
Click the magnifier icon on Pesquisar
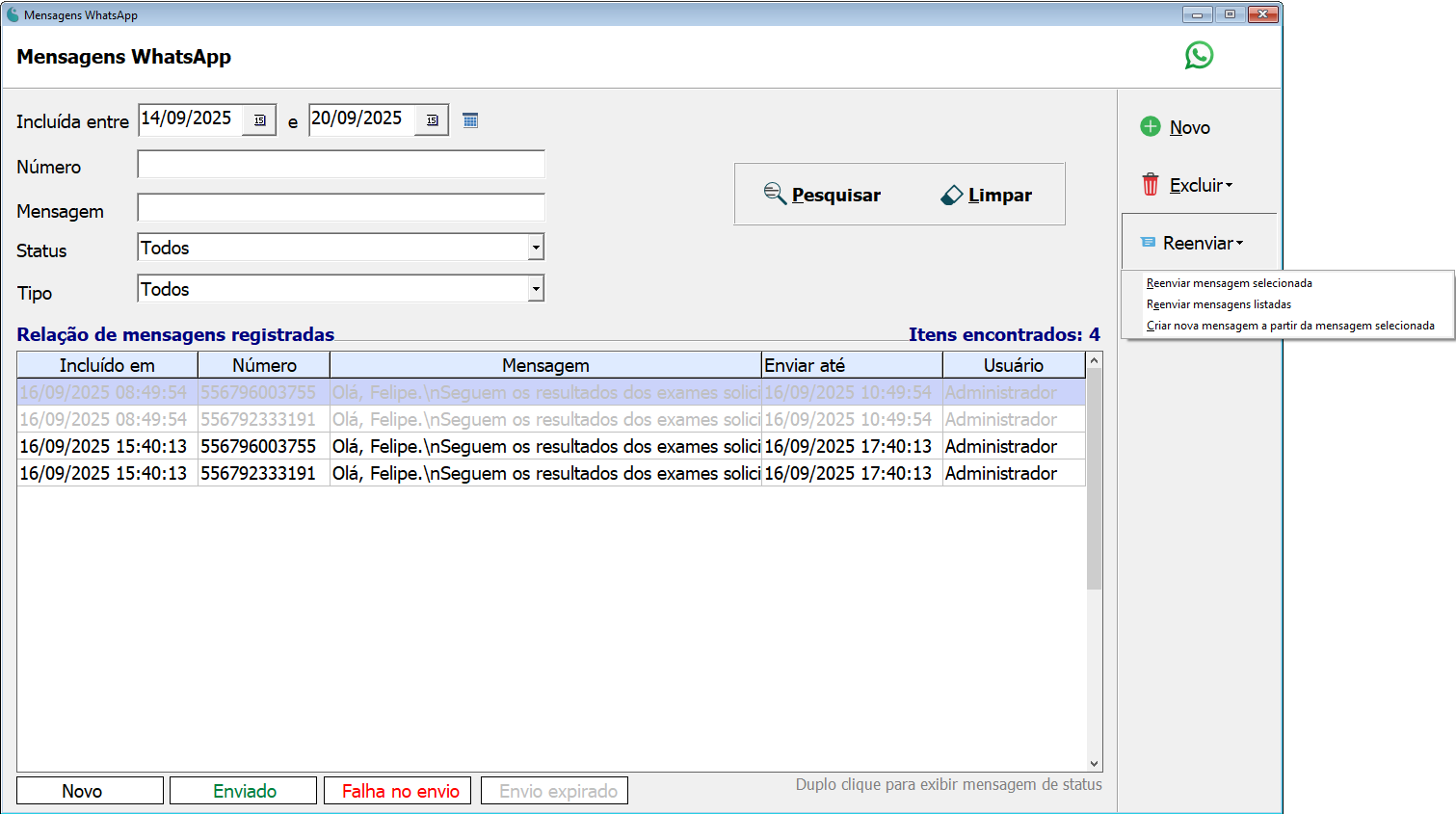point(775,194)
